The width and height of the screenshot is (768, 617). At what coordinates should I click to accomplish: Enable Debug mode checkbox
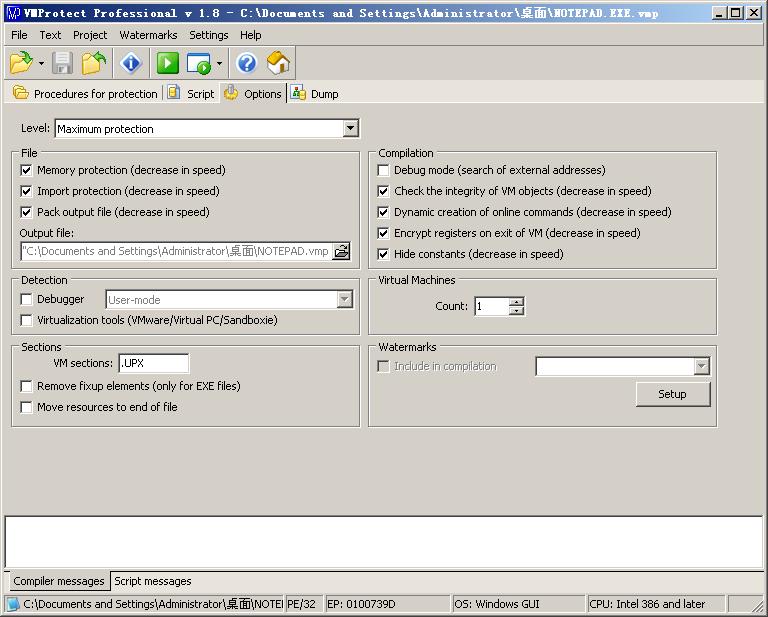tap(384, 170)
